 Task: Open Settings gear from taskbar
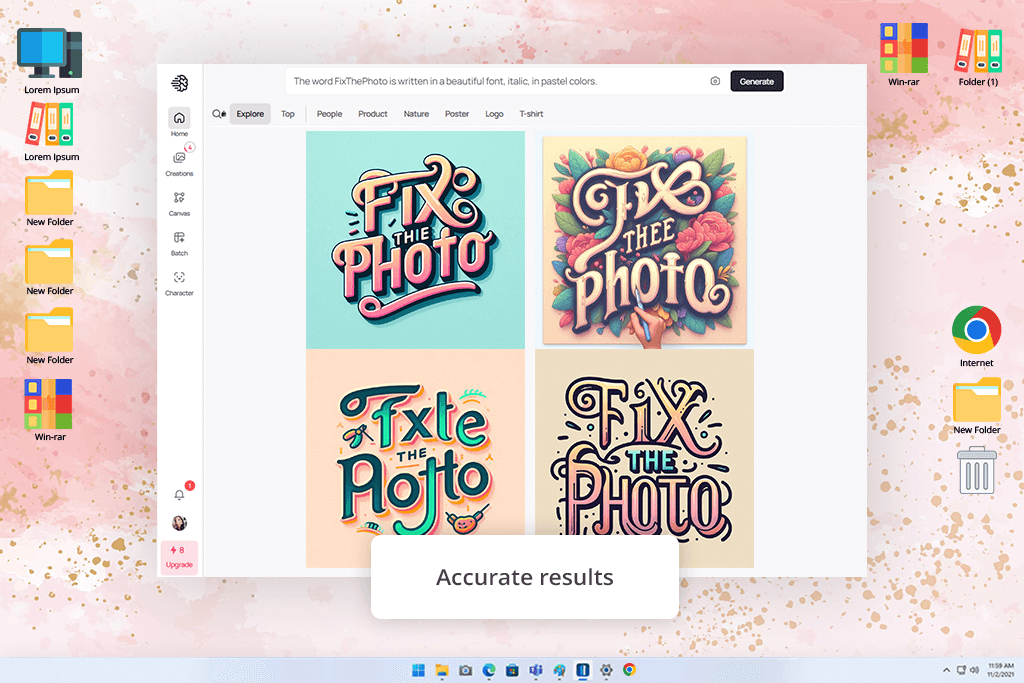(606, 670)
